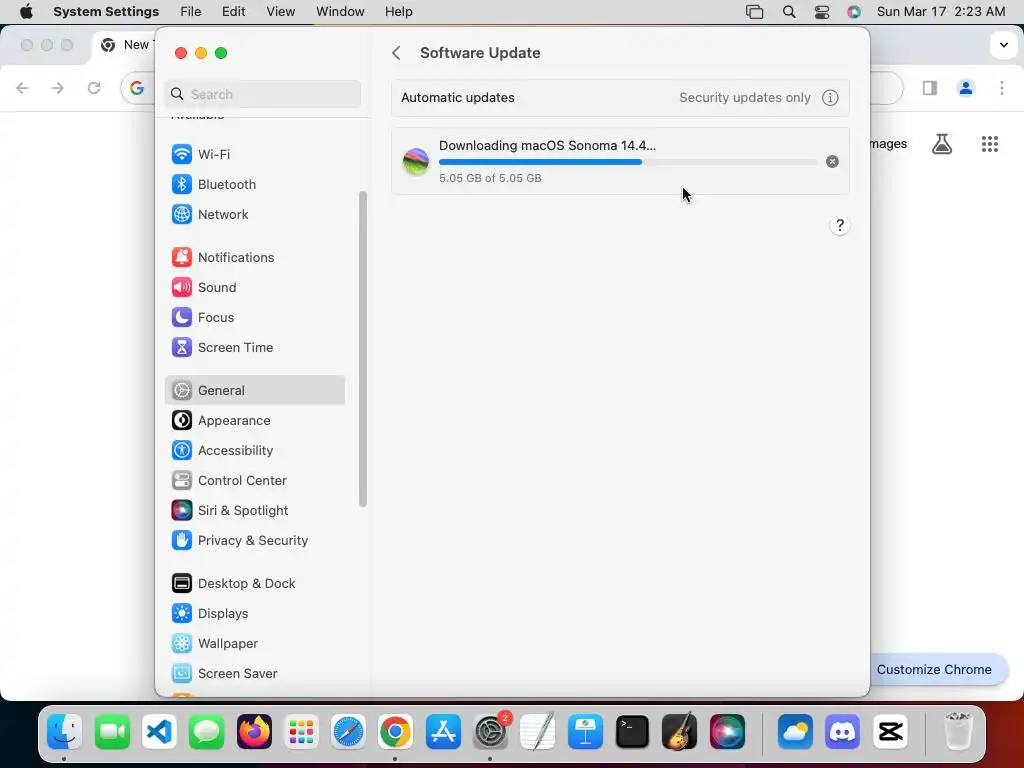This screenshot has width=1024, height=768.
Task: Select Desktop & Dock in the sidebar
Action: pos(255,584)
